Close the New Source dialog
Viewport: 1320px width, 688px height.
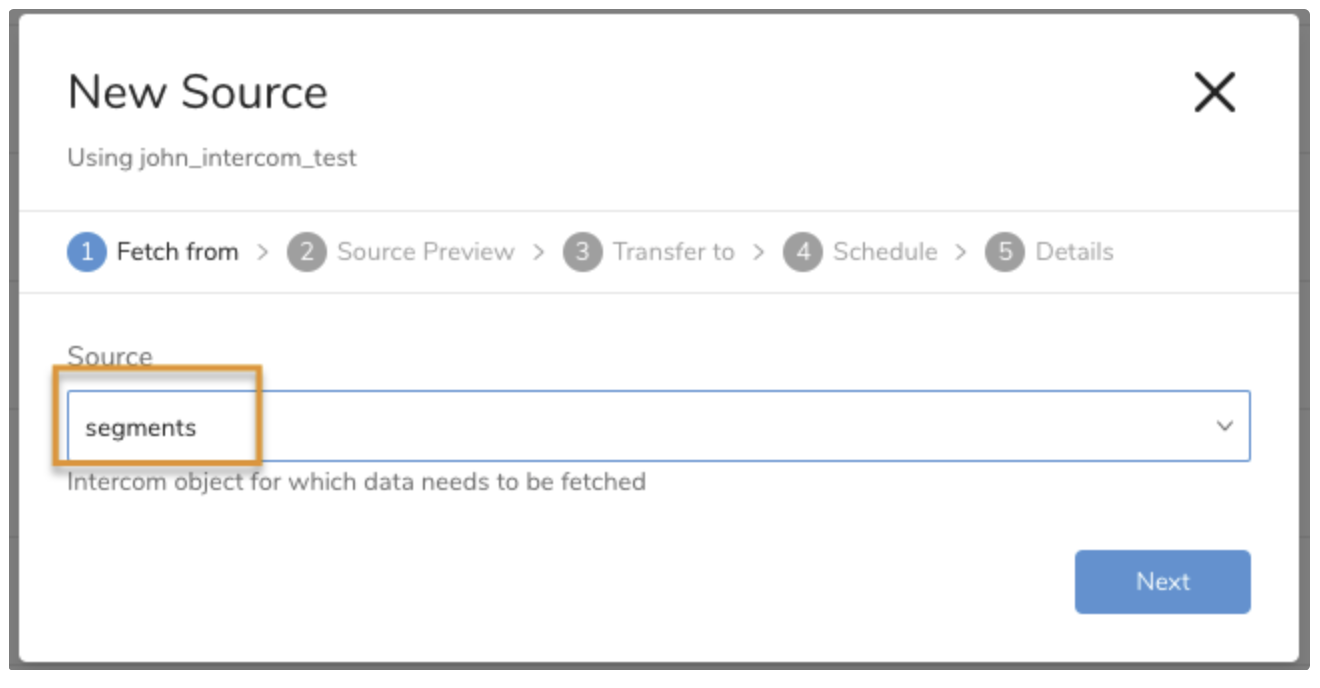point(1215,93)
